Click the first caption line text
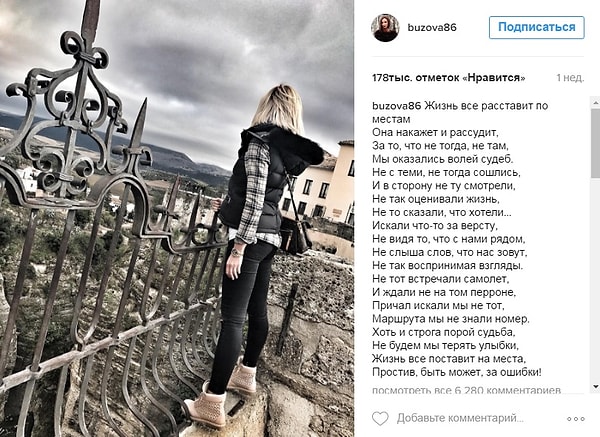The image size is (600, 437). 460,112
